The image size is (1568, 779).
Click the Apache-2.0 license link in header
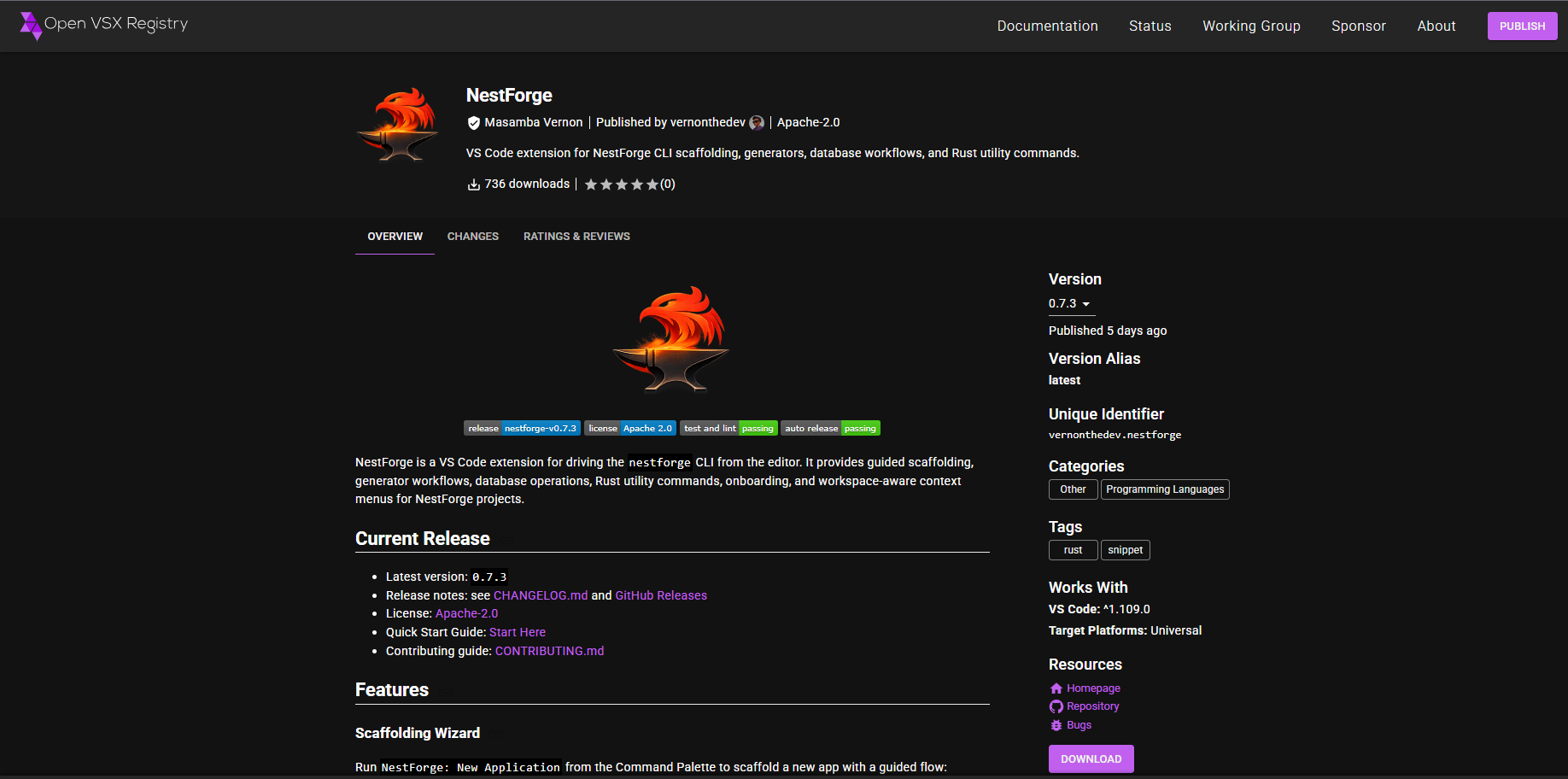808,123
